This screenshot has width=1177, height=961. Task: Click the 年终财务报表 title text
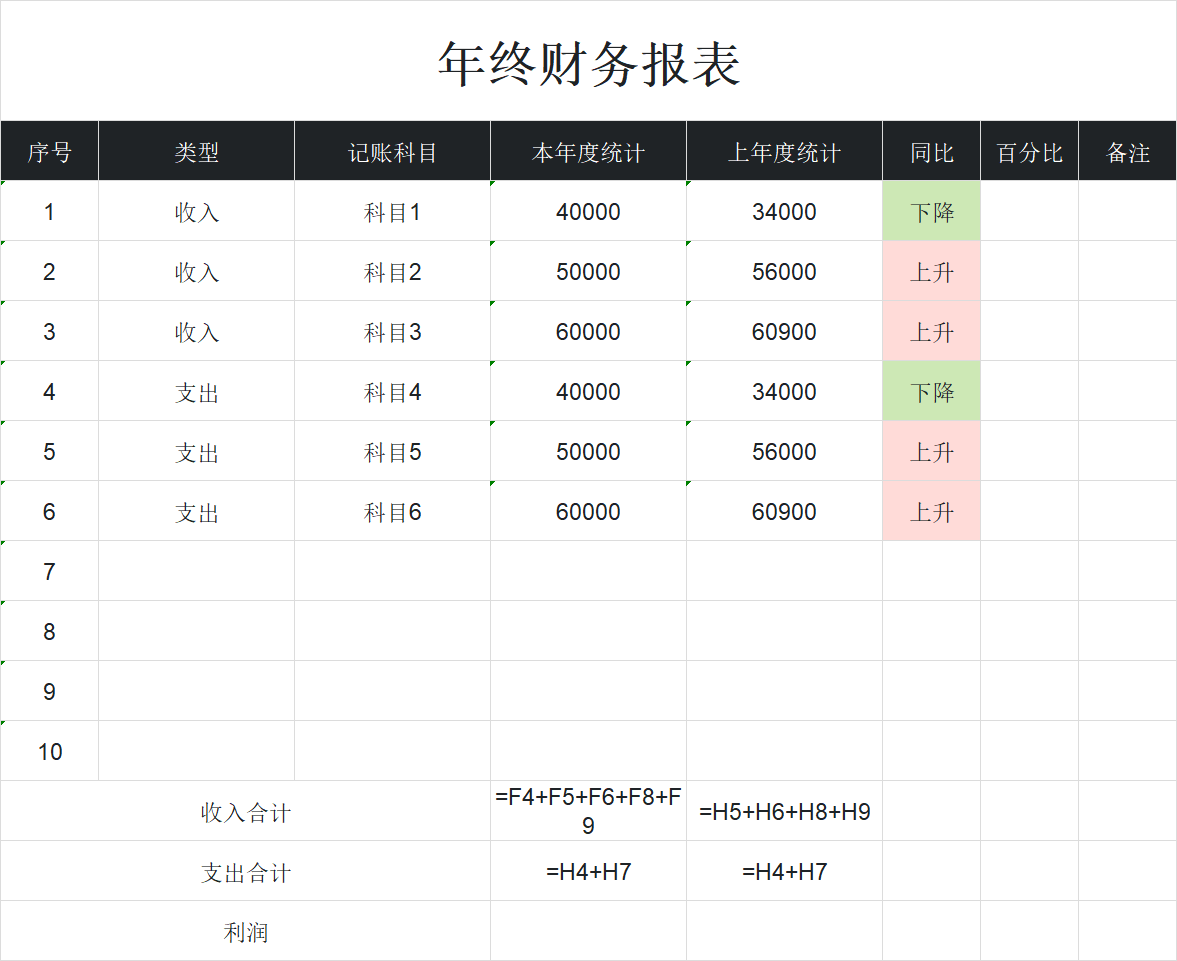588,60
